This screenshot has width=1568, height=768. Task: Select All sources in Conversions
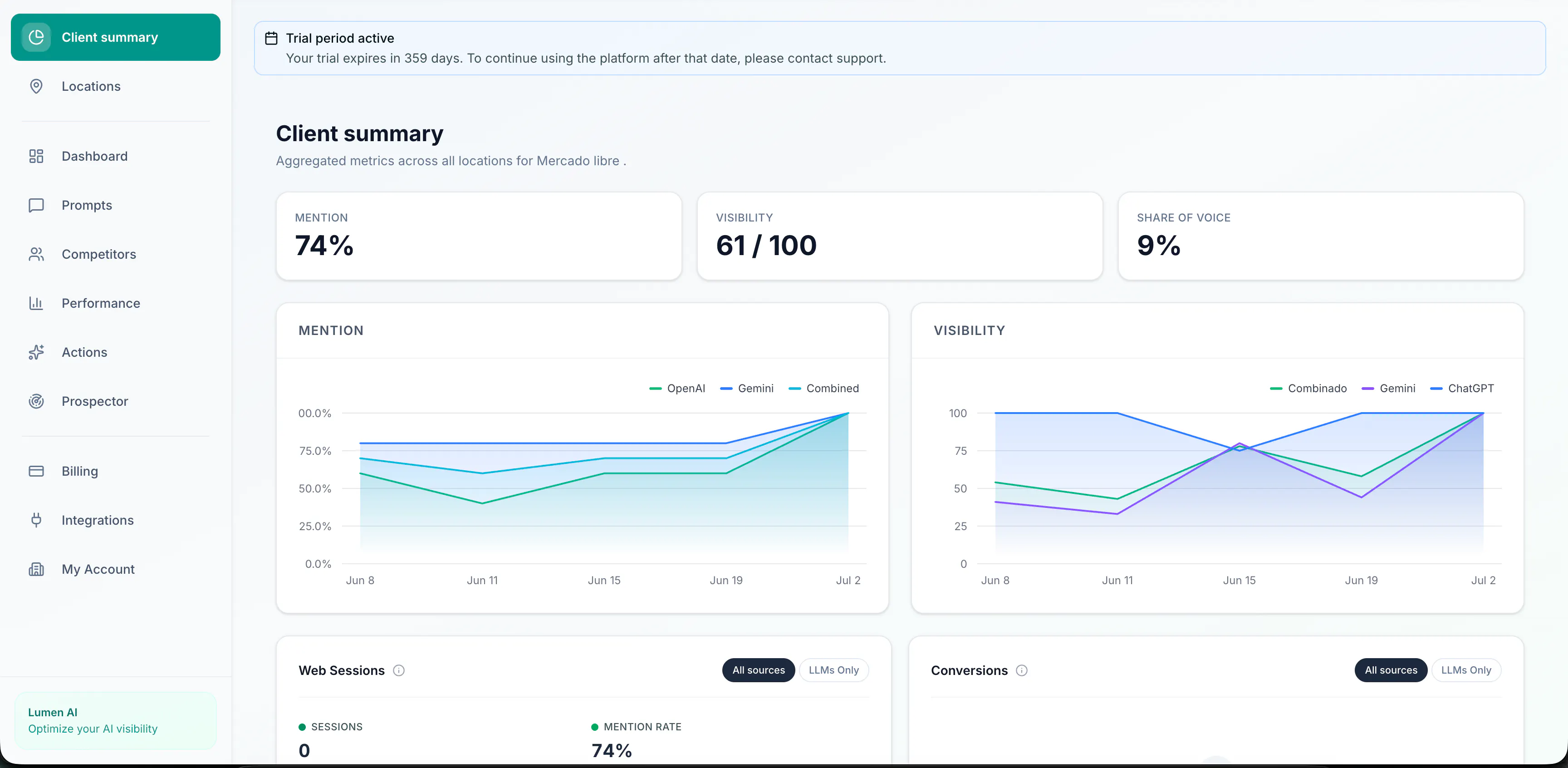point(1391,670)
